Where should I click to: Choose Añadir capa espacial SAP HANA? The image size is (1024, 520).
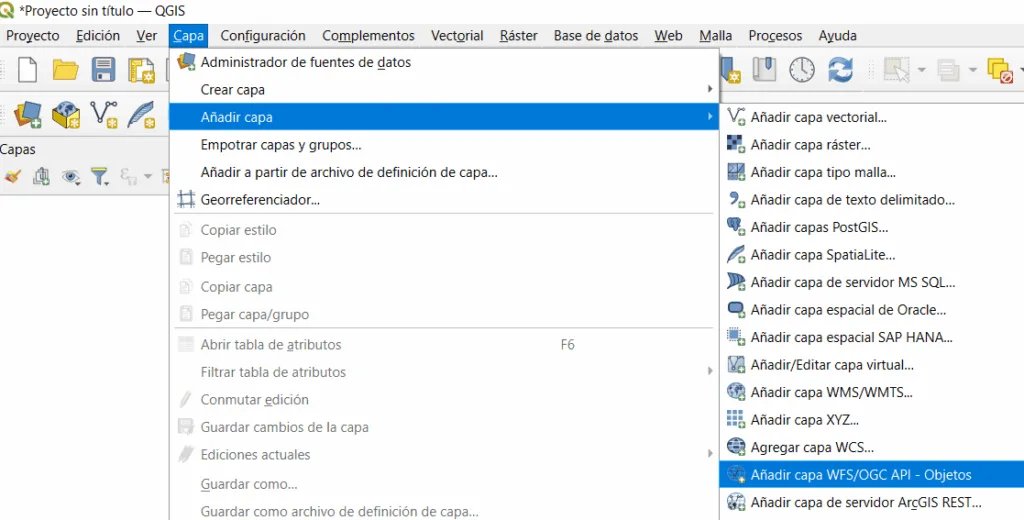tap(872, 336)
